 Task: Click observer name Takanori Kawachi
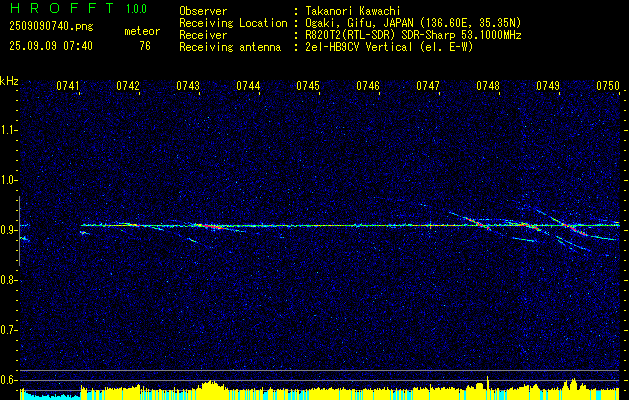[x=351, y=11]
